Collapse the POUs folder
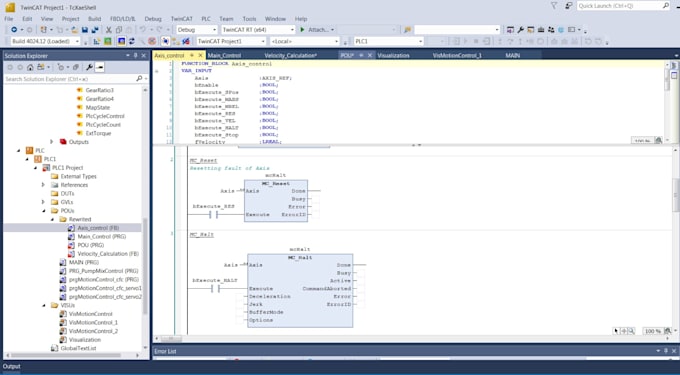This screenshot has width=680, height=375. click(43, 211)
